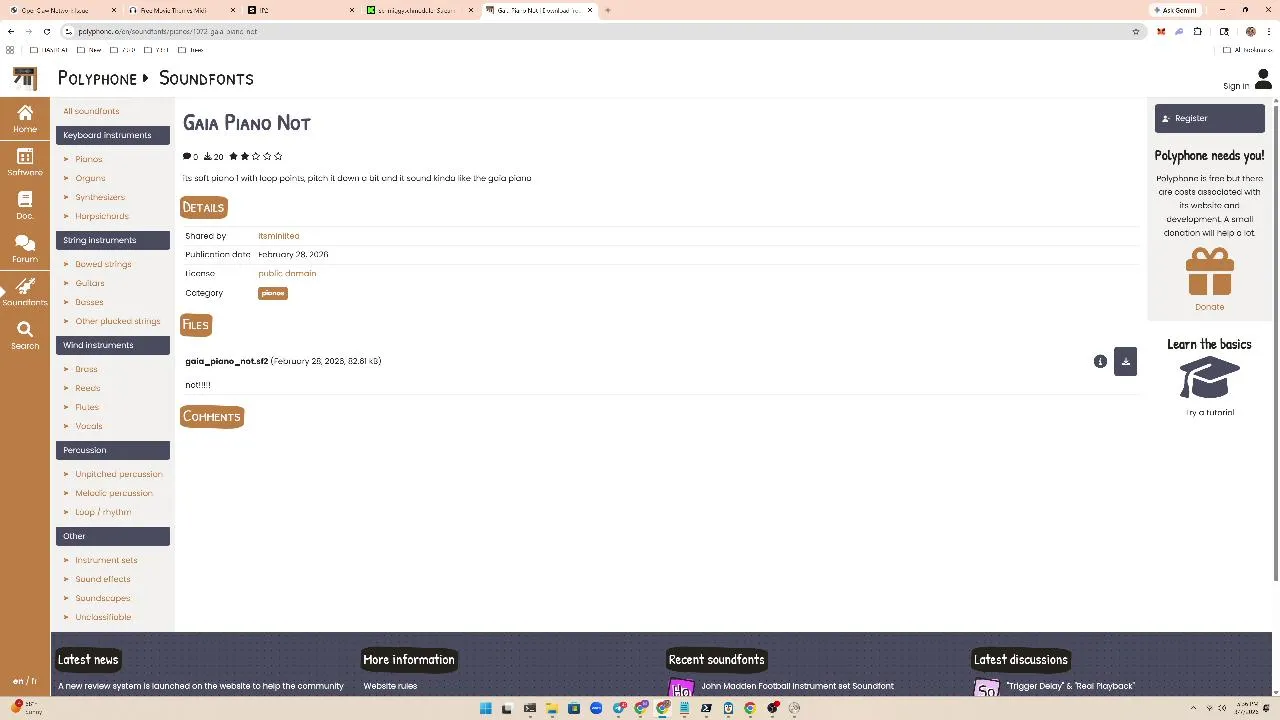Click the Polyphone breadcrumb link
The width and height of the screenshot is (1280, 720).
point(97,78)
